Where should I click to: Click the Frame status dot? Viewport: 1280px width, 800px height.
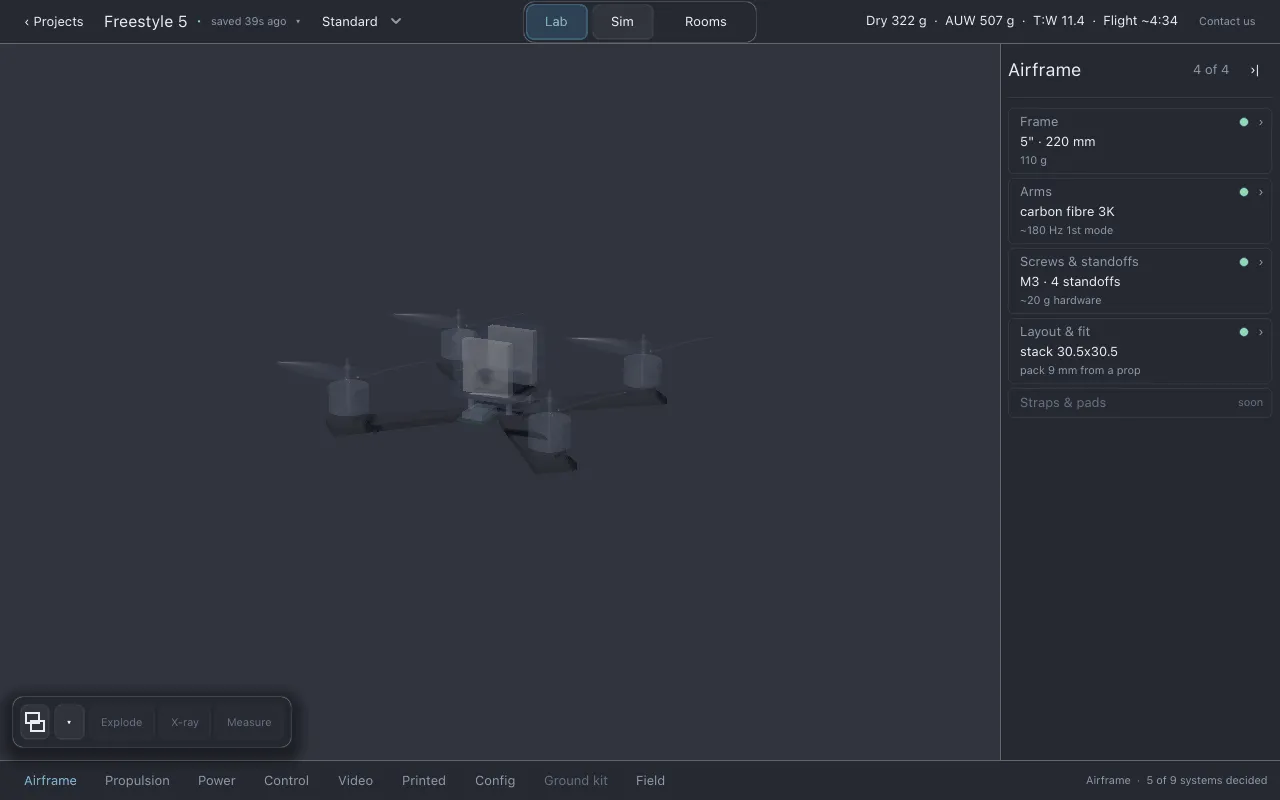click(1244, 122)
